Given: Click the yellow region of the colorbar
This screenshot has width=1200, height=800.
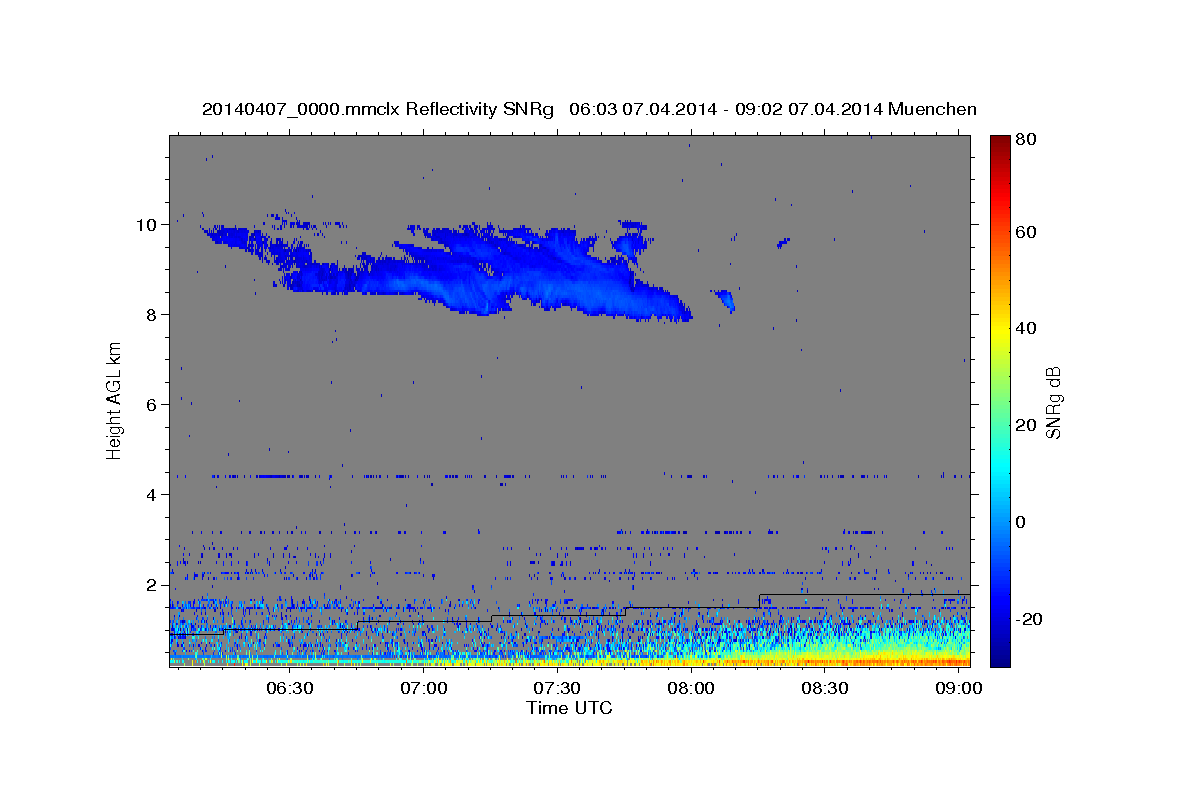Looking at the screenshot, I should point(999,328).
